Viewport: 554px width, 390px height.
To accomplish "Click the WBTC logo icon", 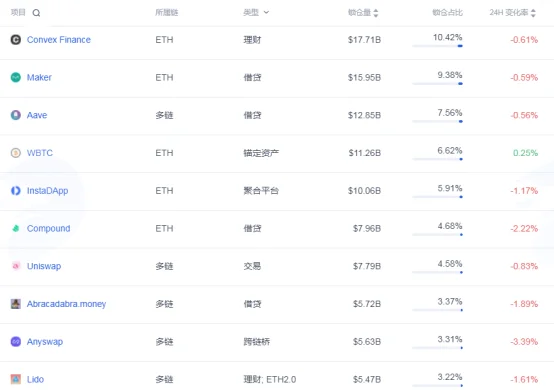I will tap(16, 153).
